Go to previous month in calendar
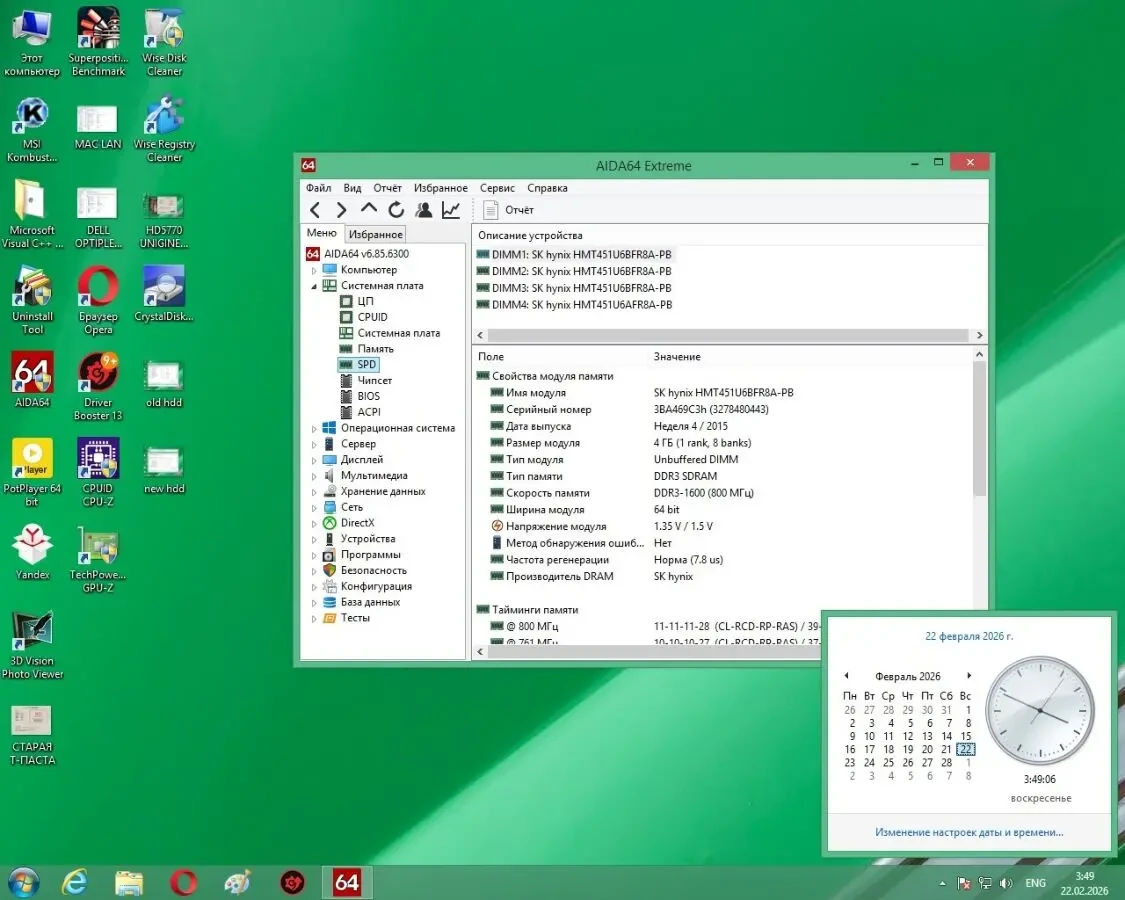The height and width of the screenshot is (900, 1125). pos(847,675)
